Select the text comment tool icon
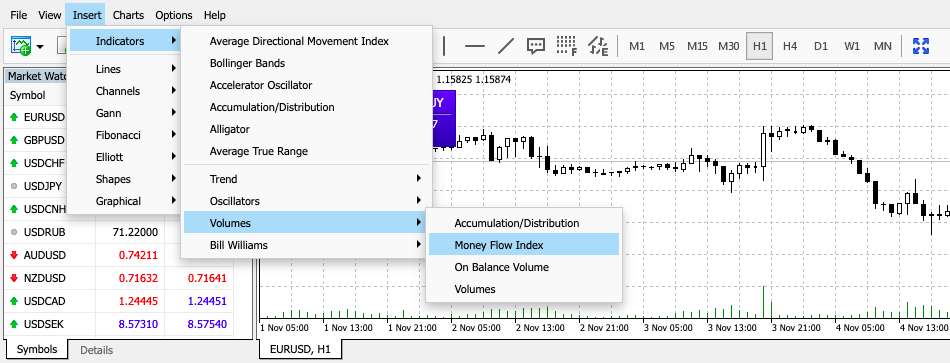The width and height of the screenshot is (950, 363). click(x=536, y=46)
